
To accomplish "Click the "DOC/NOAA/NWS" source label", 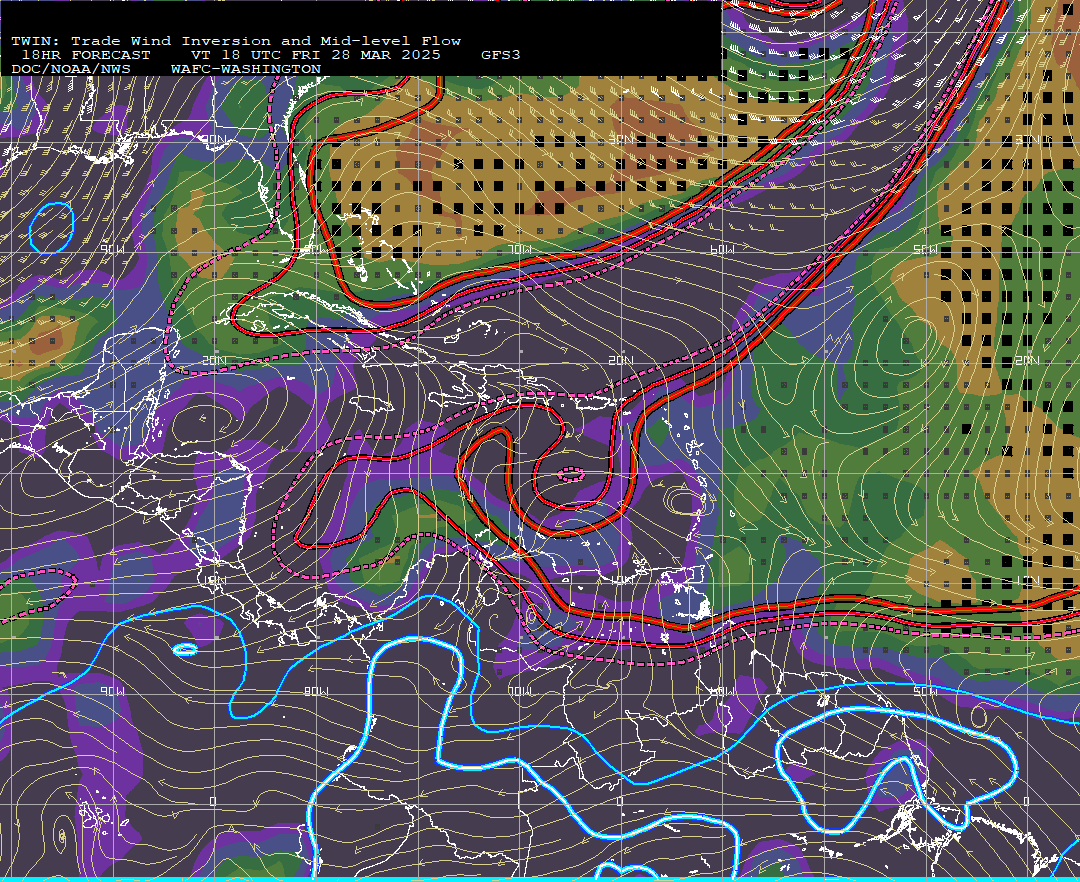I will [x=70, y=70].
